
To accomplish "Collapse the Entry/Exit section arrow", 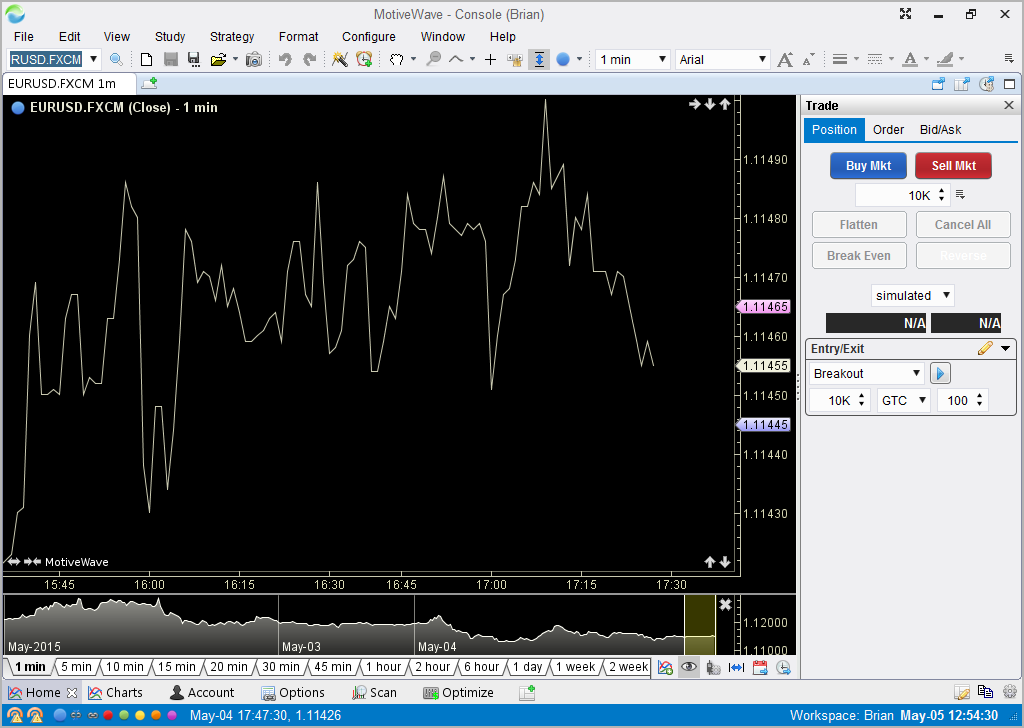I will pyautogui.click(x=1006, y=349).
